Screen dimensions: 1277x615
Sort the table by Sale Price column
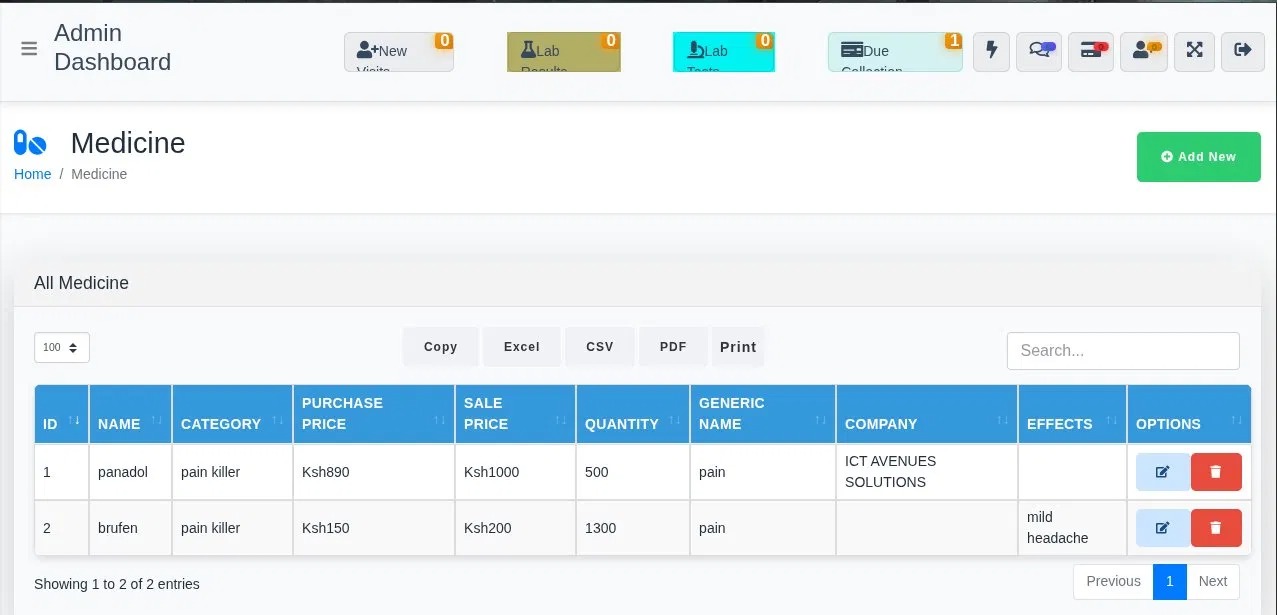tap(516, 414)
